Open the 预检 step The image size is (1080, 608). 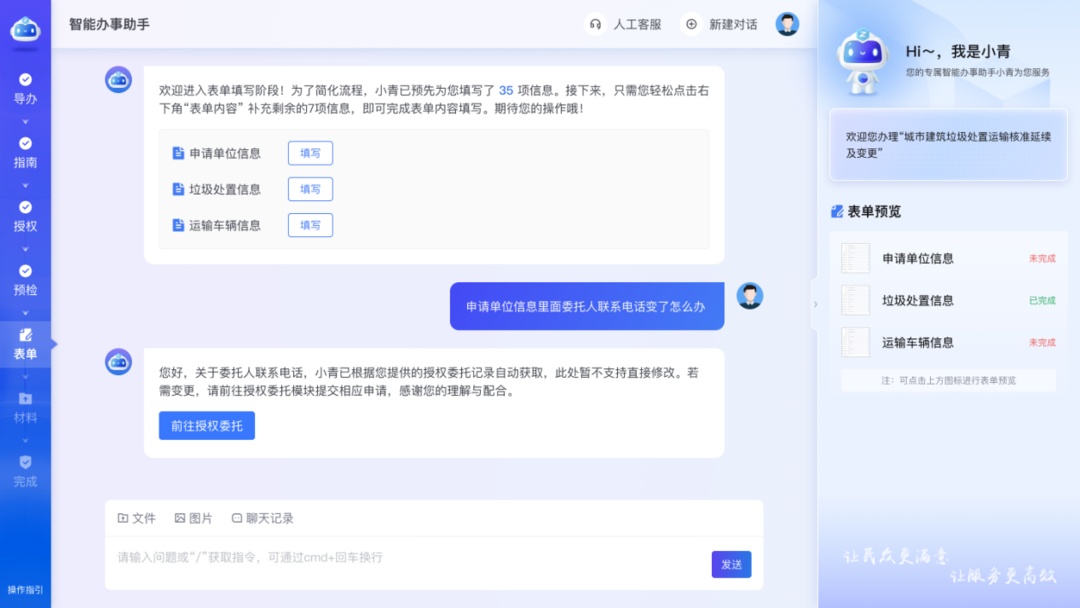pos(25,280)
